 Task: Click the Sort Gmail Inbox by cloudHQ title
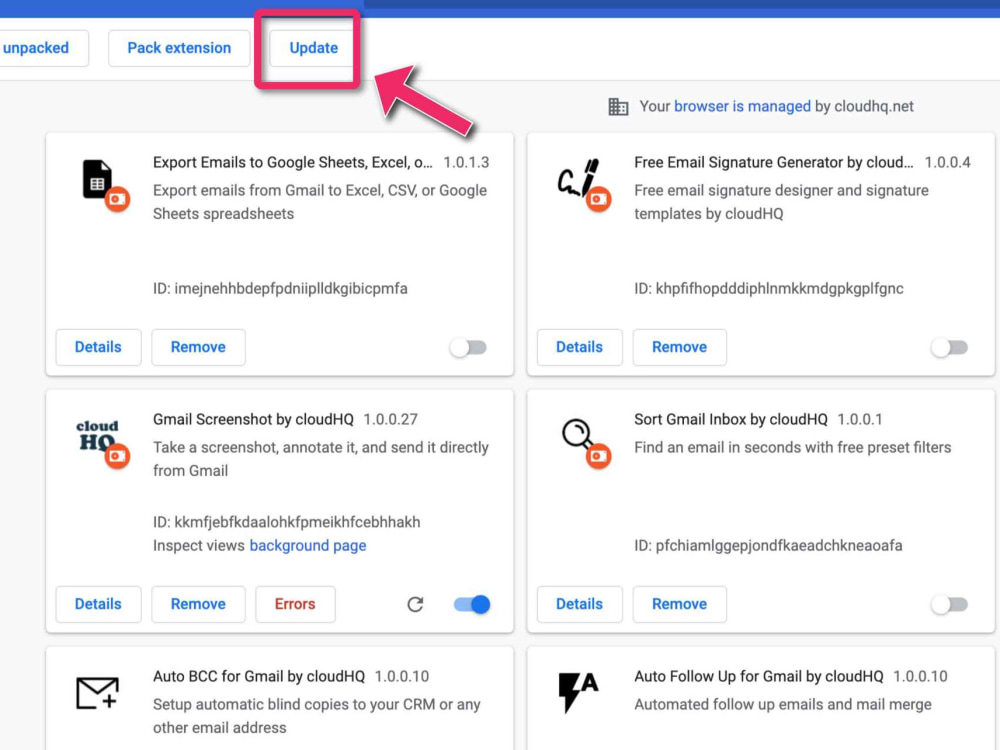pyautogui.click(x=731, y=419)
